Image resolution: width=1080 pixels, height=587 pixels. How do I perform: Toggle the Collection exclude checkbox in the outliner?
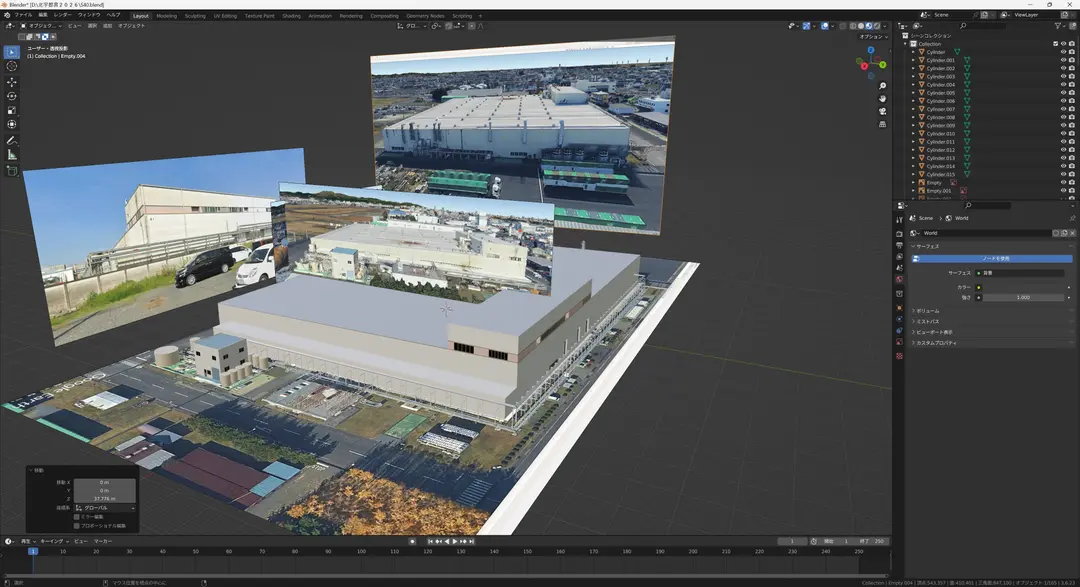pyautogui.click(x=1055, y=44)
